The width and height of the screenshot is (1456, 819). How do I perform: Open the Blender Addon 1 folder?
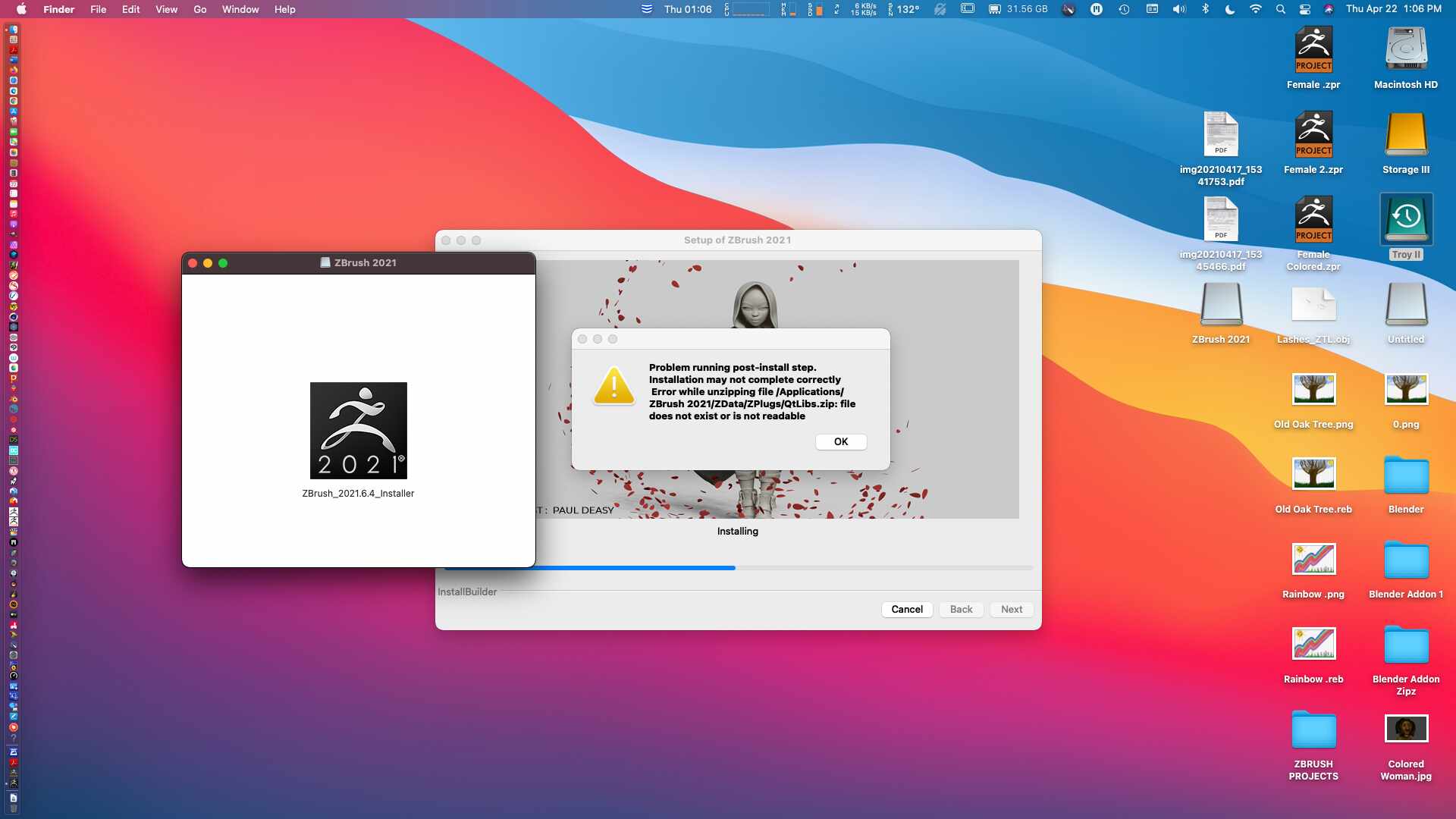(x=1406, y=561)
